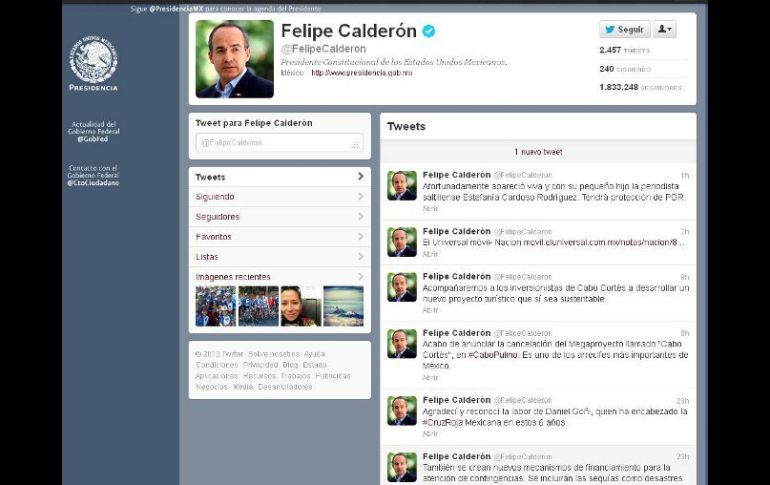770x485 pixels.
Task: Click the blue verified badge next to Felipe Calderón
Action: (429, 31)
